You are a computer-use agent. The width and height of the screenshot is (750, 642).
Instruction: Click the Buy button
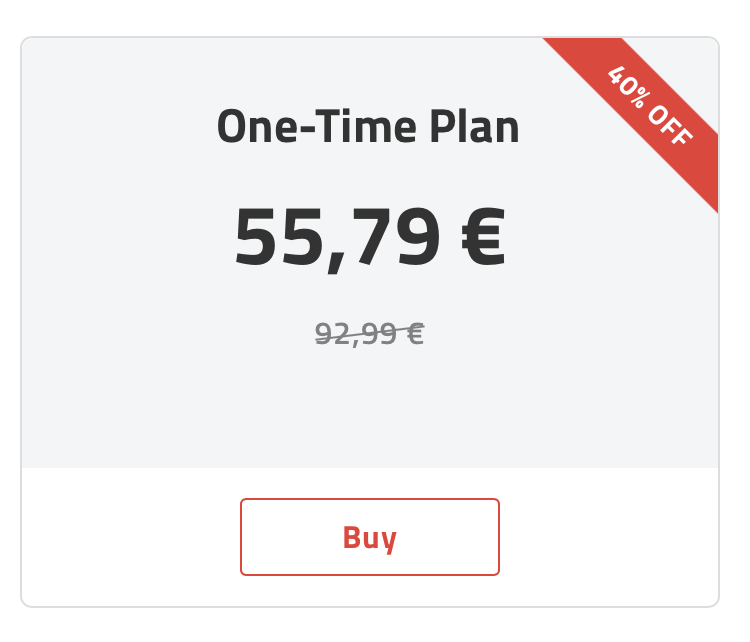point(370,537)
